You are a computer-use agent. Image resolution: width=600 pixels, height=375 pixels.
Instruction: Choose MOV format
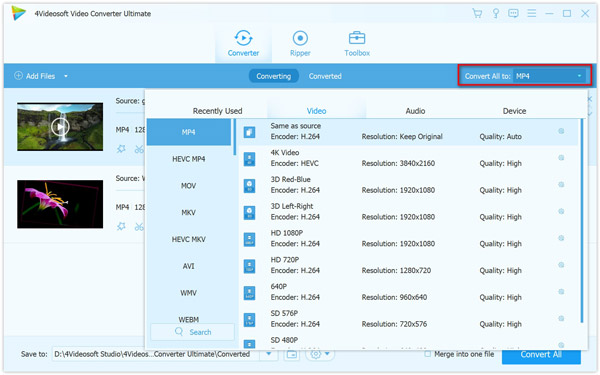coord(189,186)
